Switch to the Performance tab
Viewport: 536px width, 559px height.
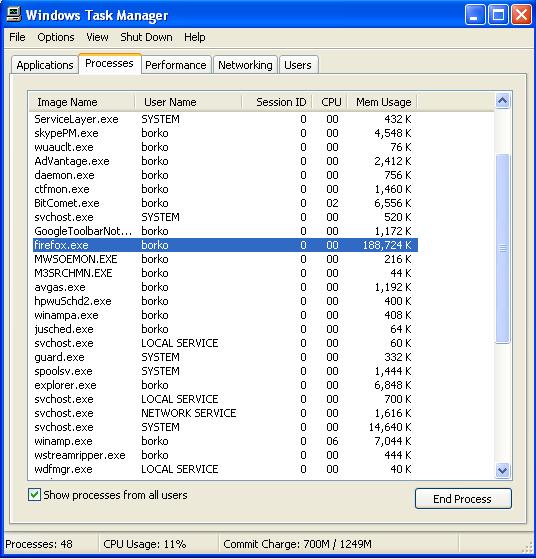(x=175, y=65)
